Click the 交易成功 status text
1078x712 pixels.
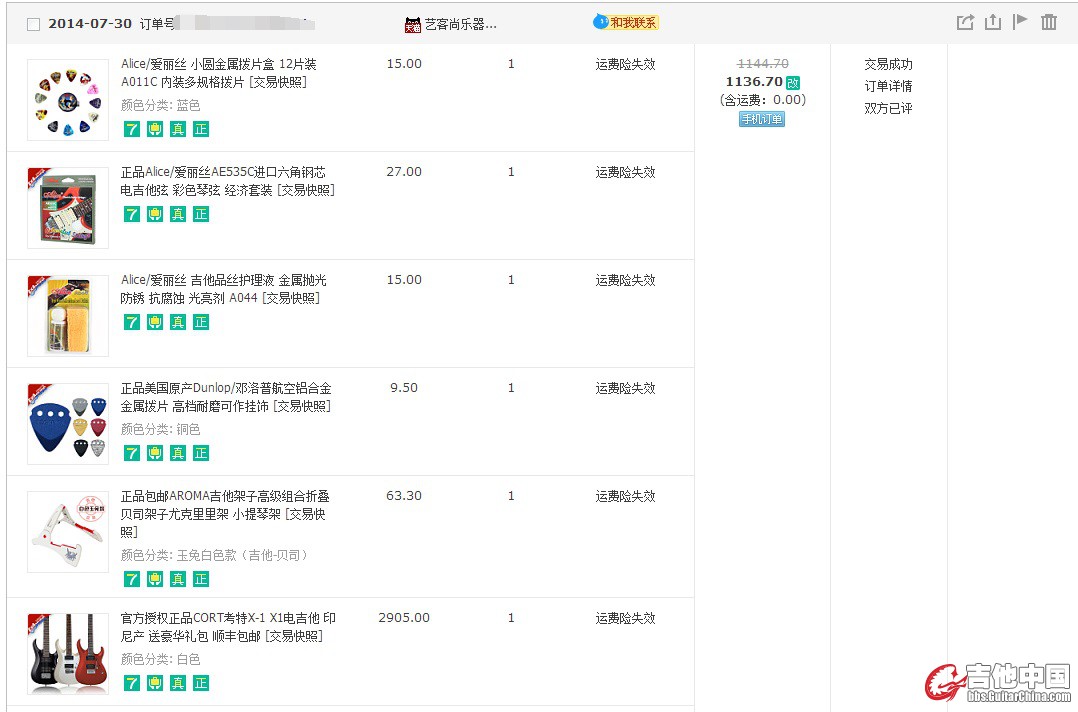pos(888,64)
